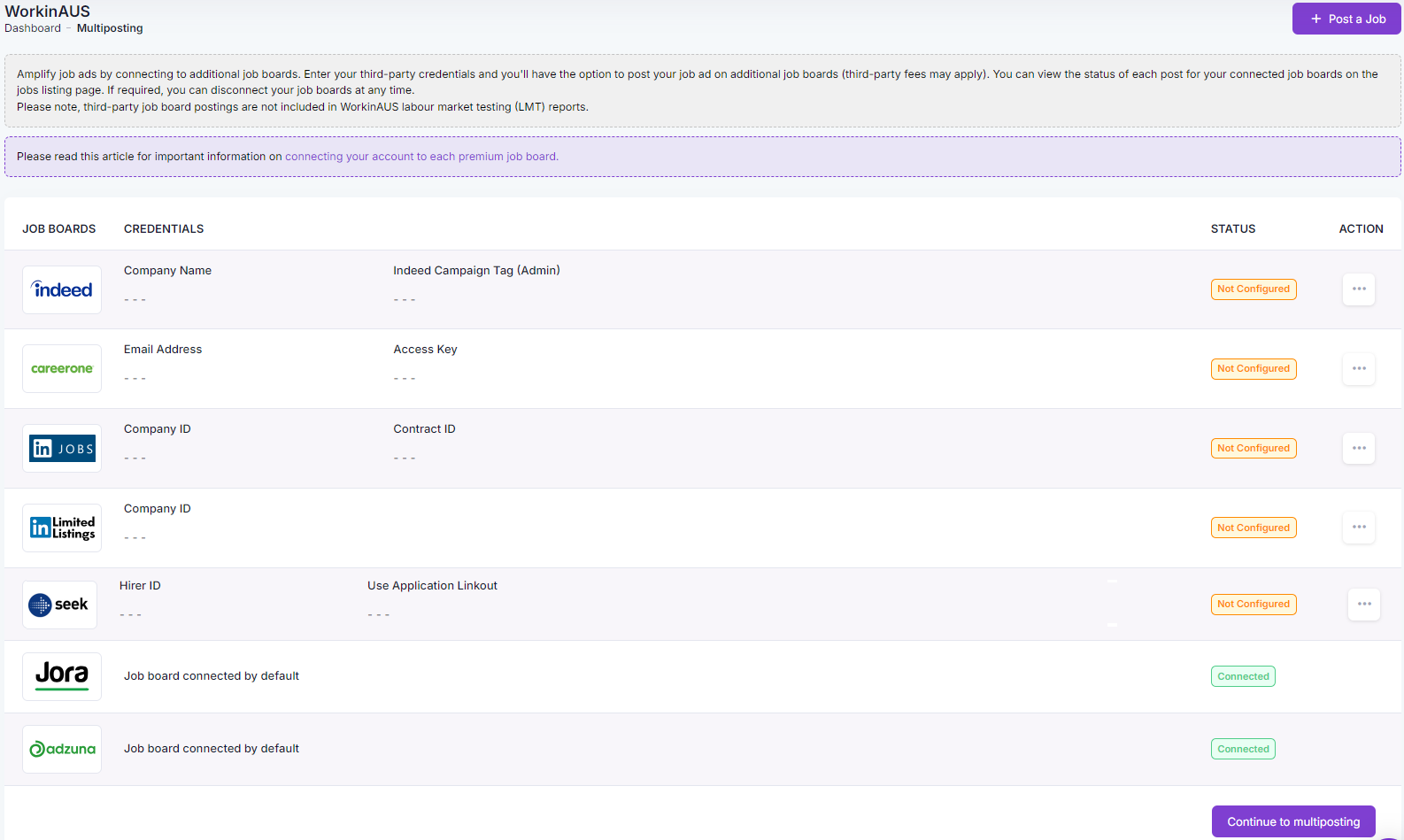Click the Not Configured badge for LinkedIn Jobs
This screenshot has height=840, width=1404.
[1254, 449]
